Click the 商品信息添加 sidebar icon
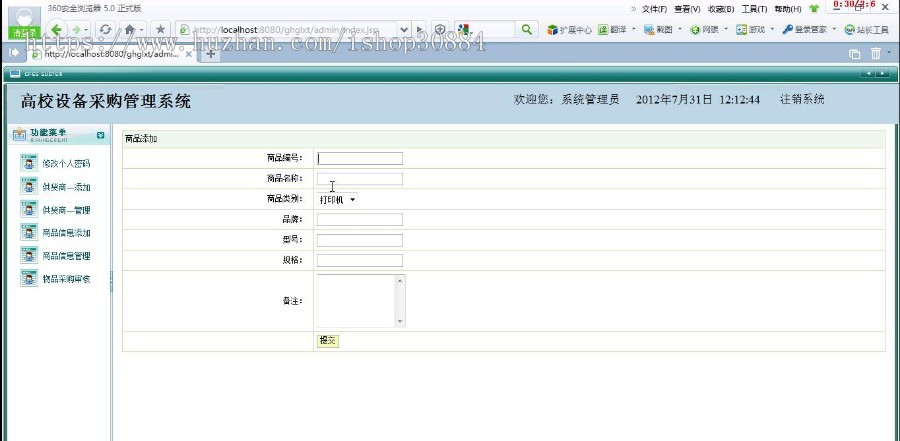The width and height of the screenshot is (900, 441). coord(29,232)
